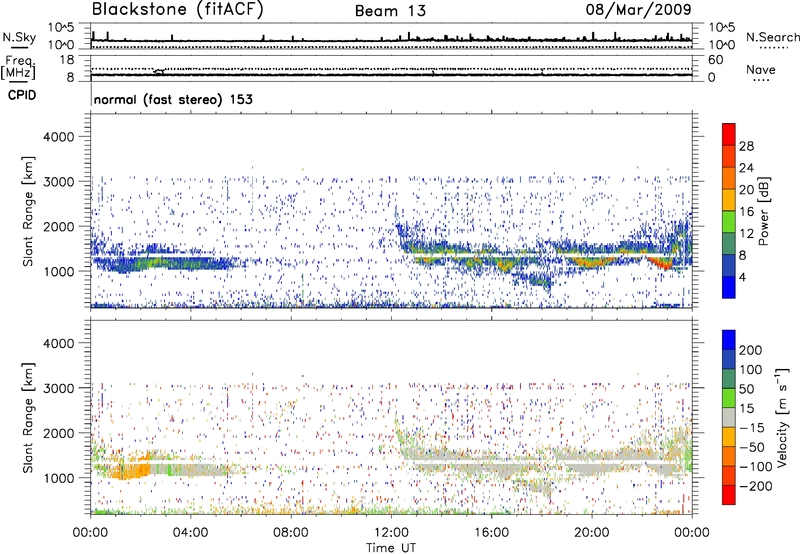
Task: Click the "Nave" legend label
Action: tap(761, 69)
